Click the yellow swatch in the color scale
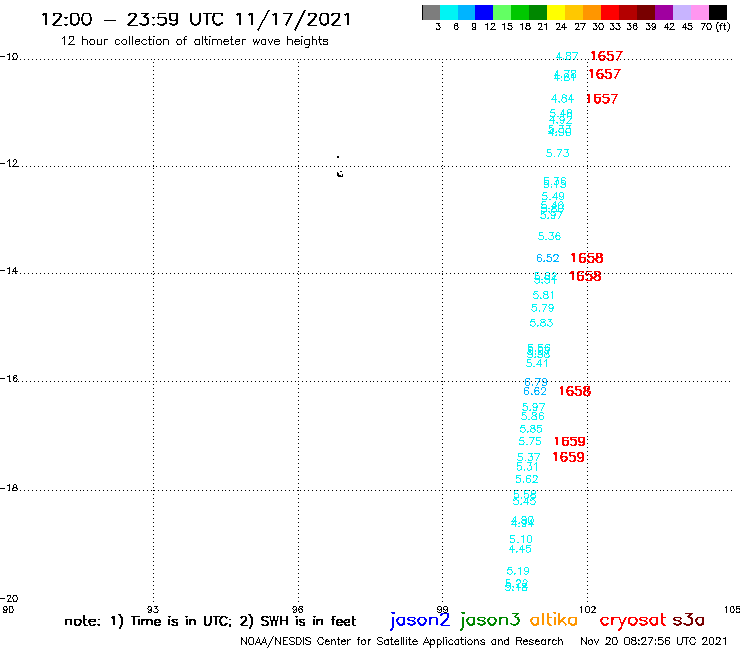Image resolution: width=740 pixels, height=650 pixels. click(556, 12)
